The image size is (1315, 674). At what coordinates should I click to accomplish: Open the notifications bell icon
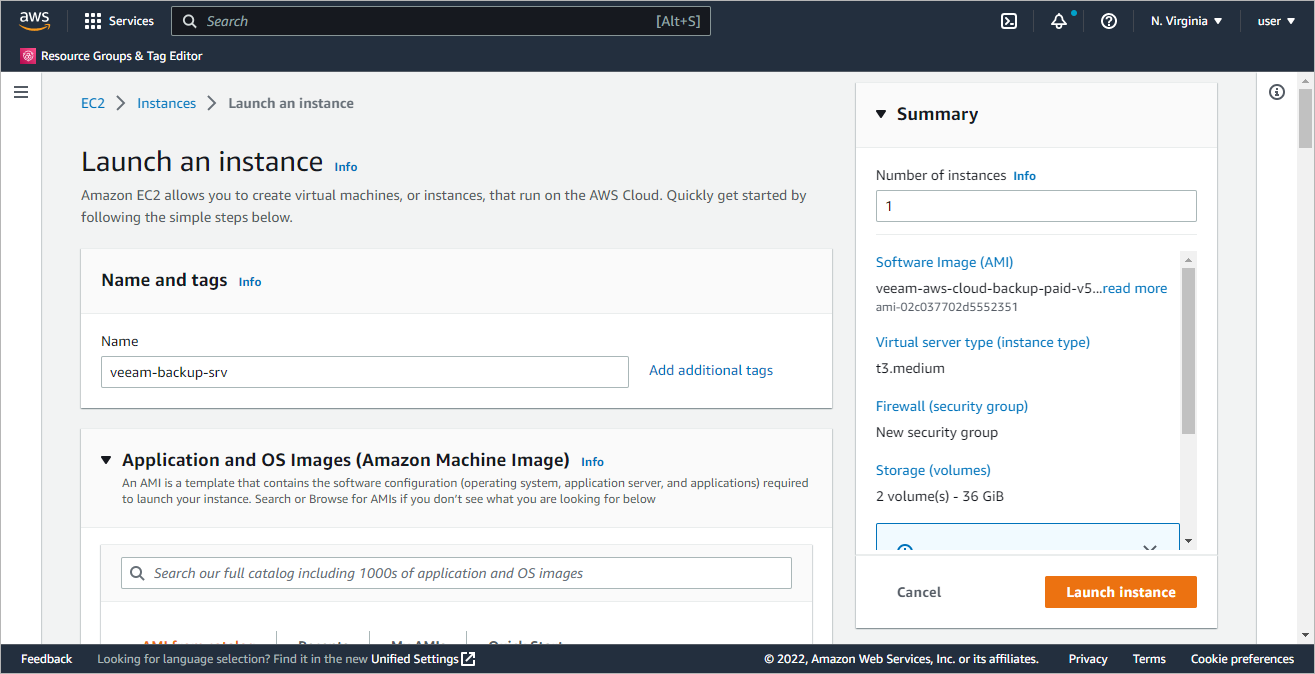pyautogui.click(x=1059, y=20)
